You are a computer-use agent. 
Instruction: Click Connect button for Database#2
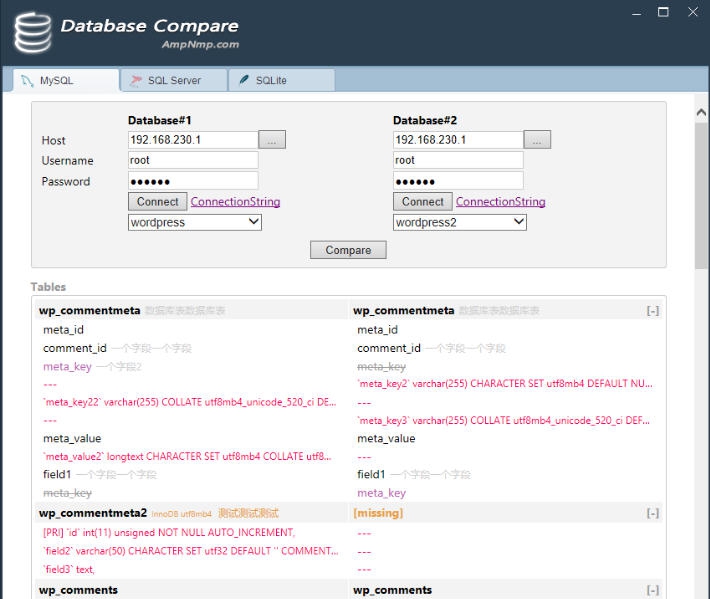point(422,201)
